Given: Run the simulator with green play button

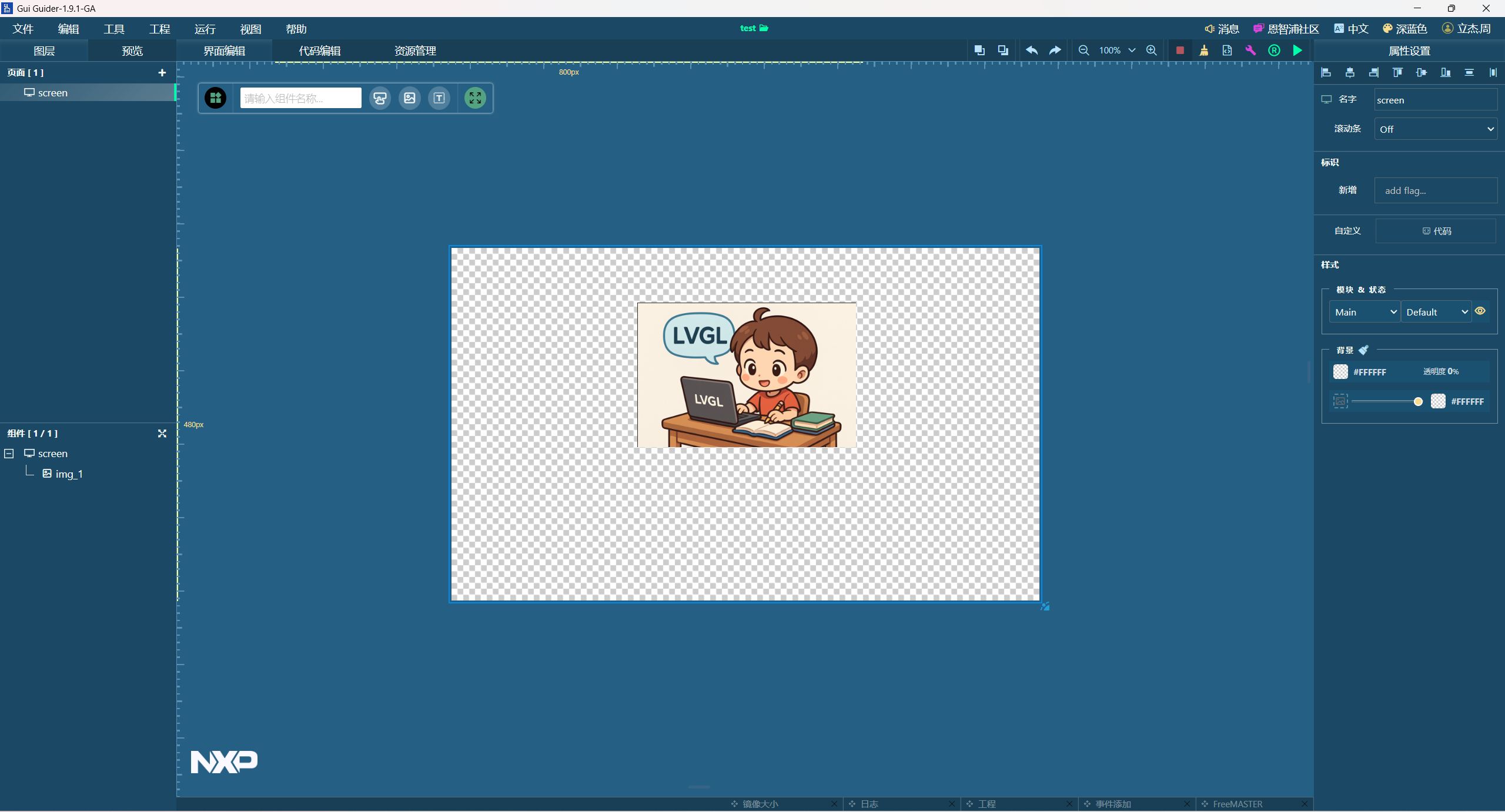Looking at the screenshot, I should pyautogui.click(x=1297, y=51).
